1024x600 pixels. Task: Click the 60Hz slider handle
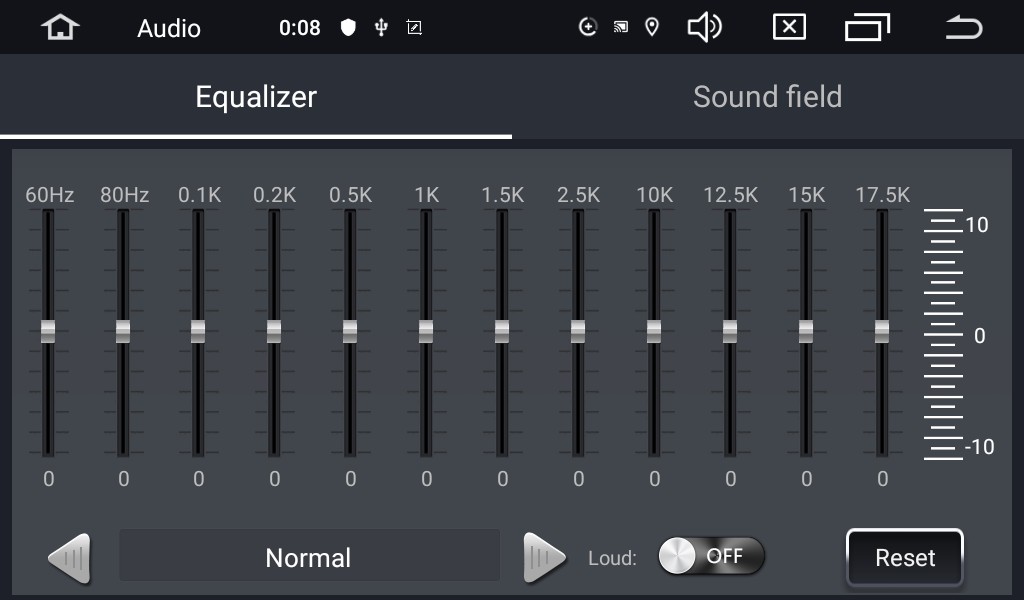click(48, 331)
